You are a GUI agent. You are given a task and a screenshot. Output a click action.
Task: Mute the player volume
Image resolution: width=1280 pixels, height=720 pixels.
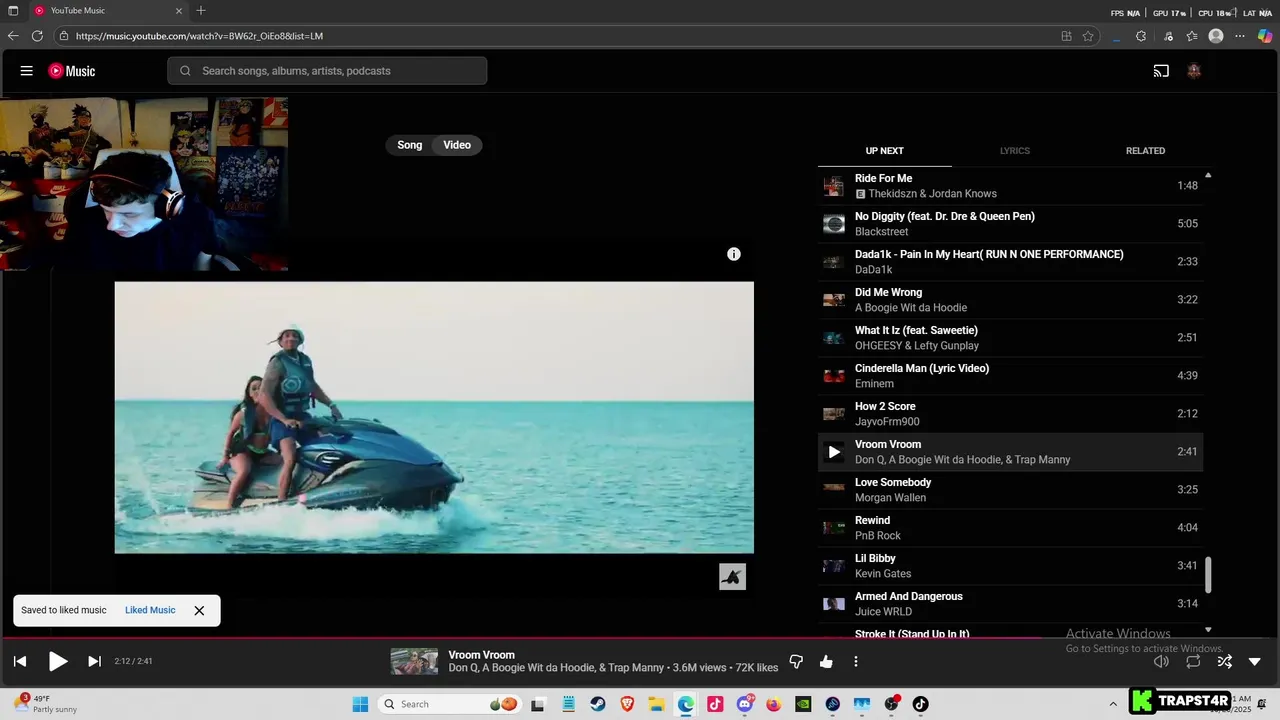pyautogui.click(x=1161, y=661)
